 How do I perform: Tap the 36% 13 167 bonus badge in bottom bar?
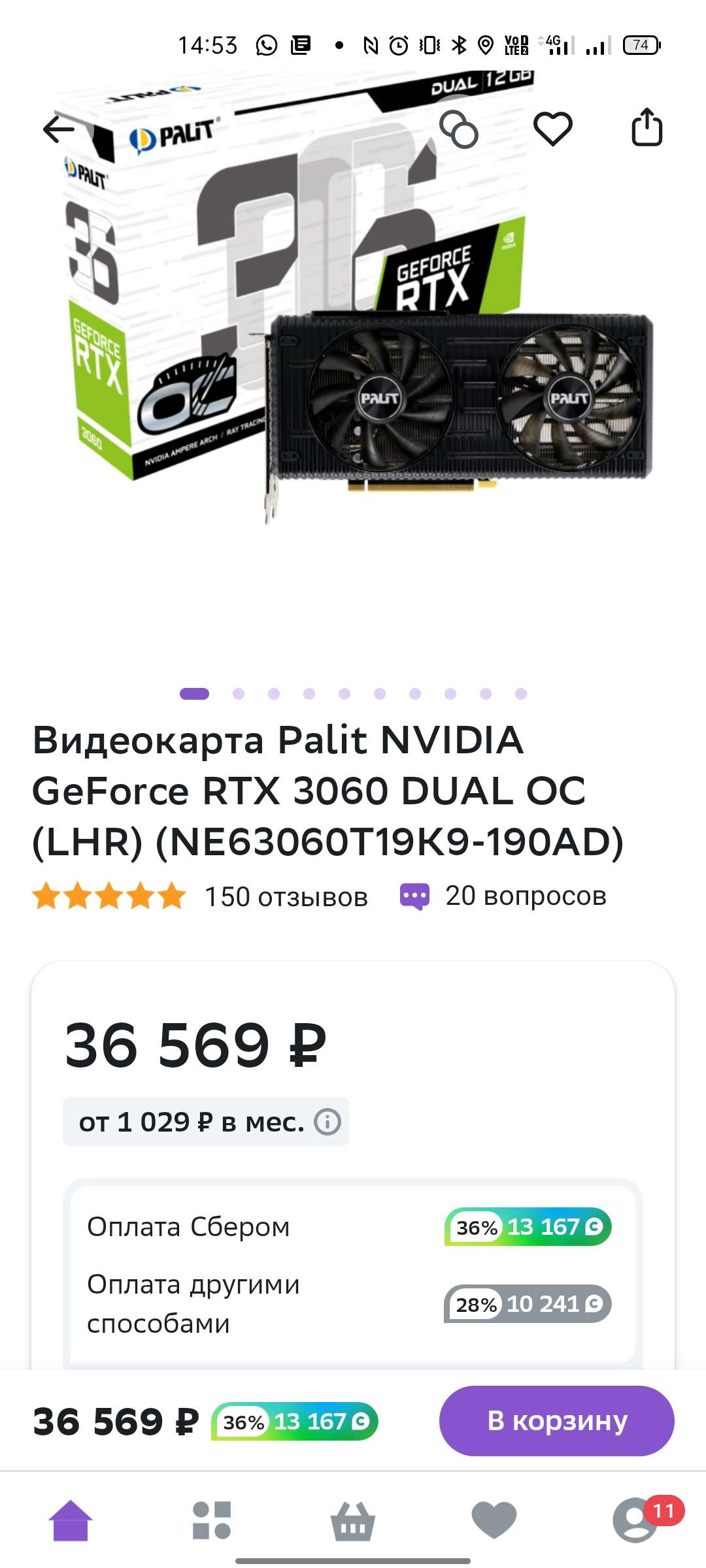tap(295, 1421)
